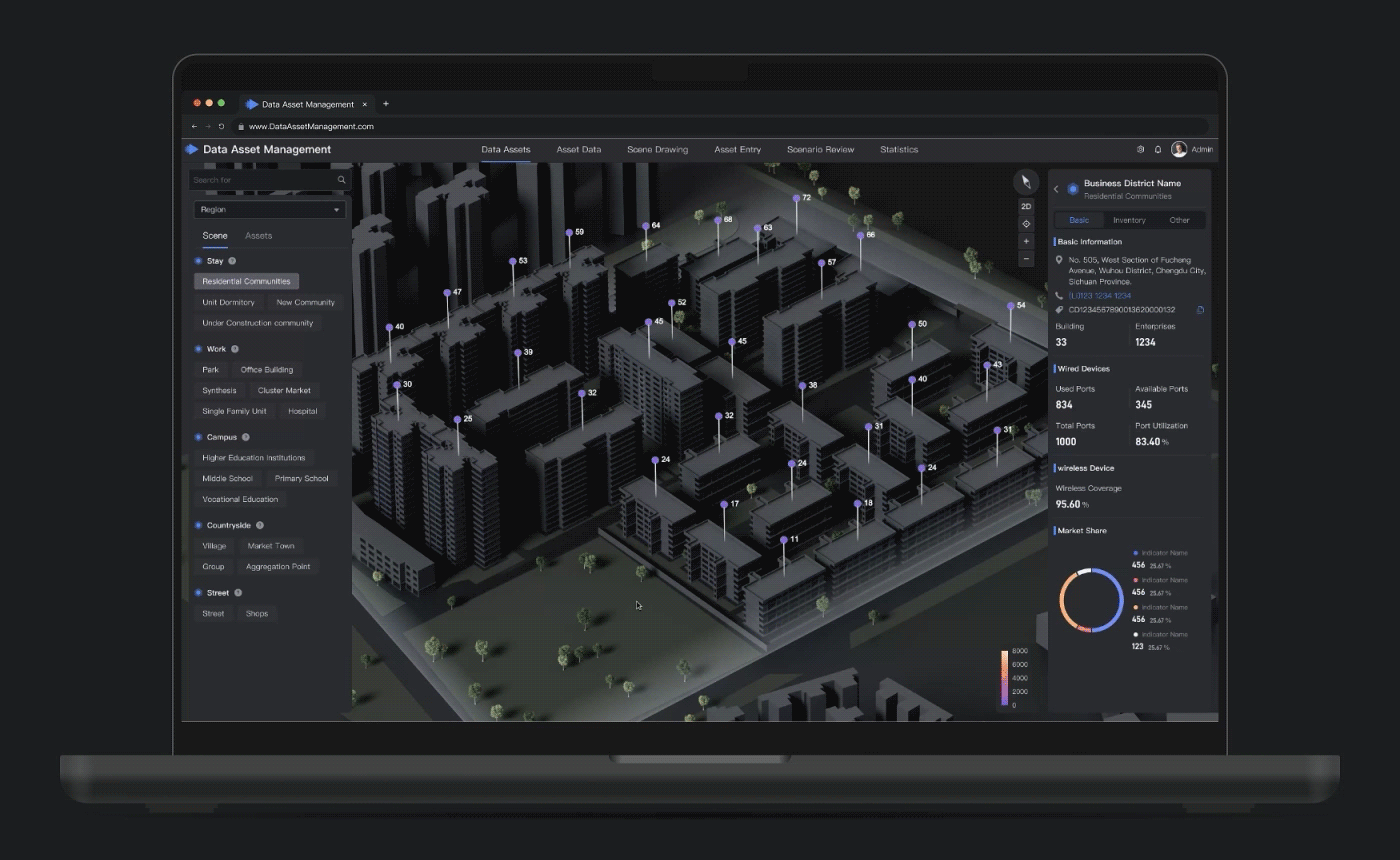This screenshot has height=860, width=1400.
Task: Click the map pin labeled 54
Action: coord(1010,306)
